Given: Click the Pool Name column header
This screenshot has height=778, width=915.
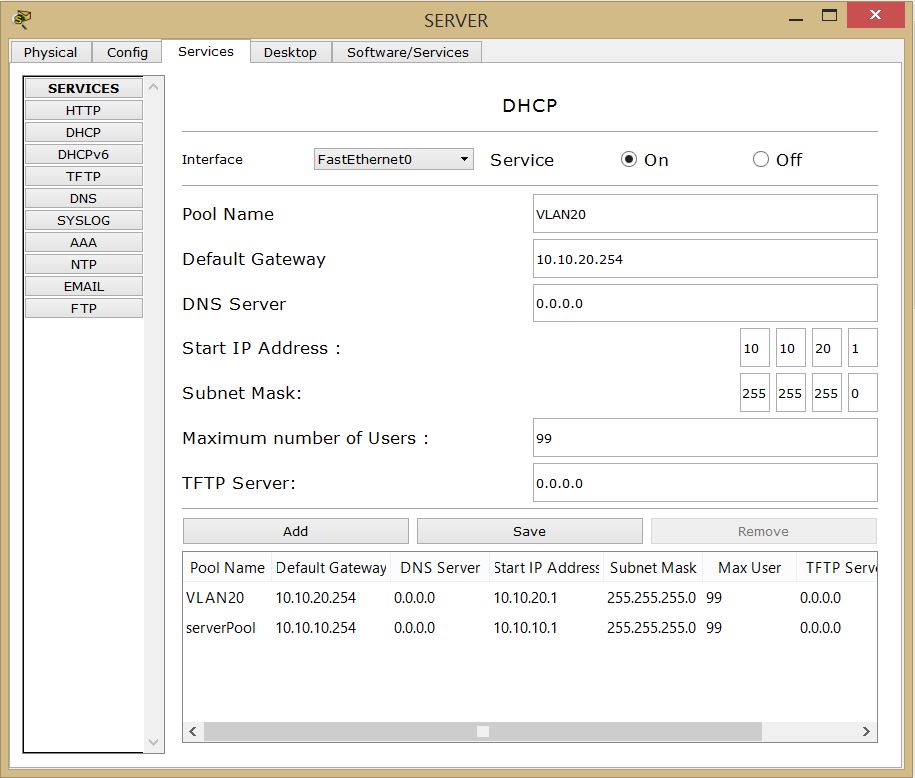Looking at the screenshot, I should [227, 567].
